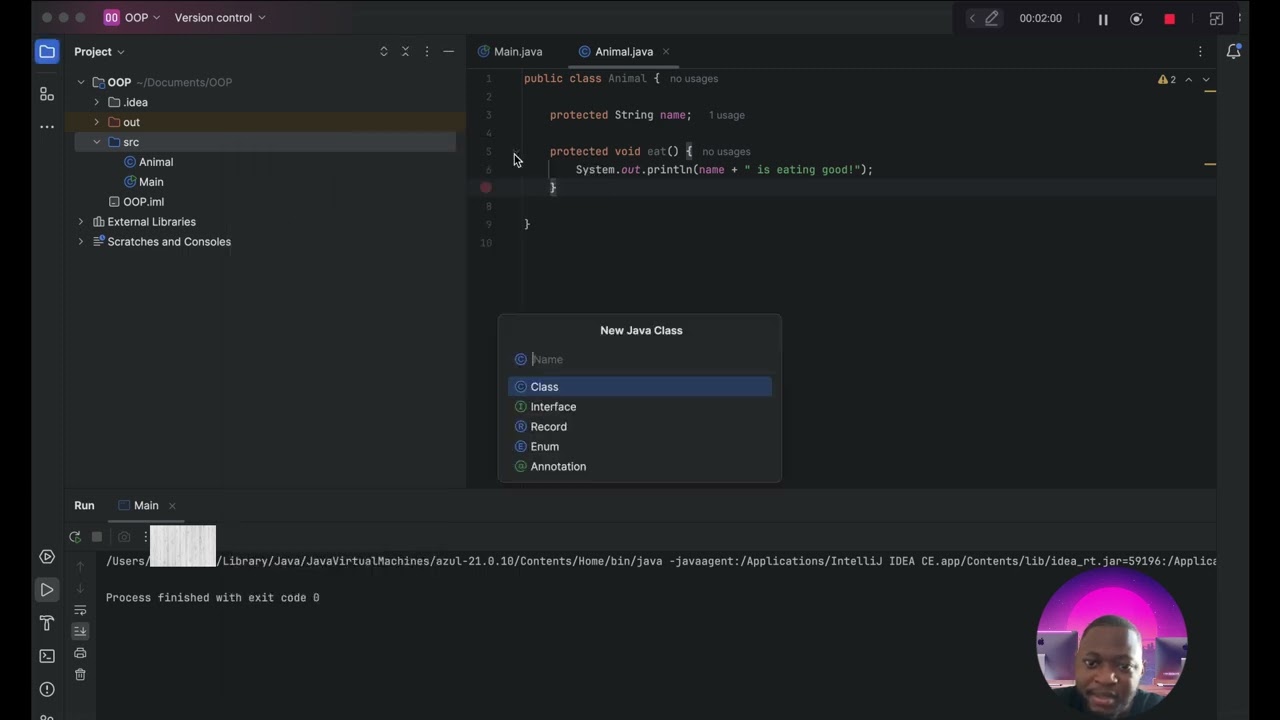The width and height of the screenshot is (1280, 720).
Task: Jump to next highlighted error arrow
Action: click(x=1206, y=79)
